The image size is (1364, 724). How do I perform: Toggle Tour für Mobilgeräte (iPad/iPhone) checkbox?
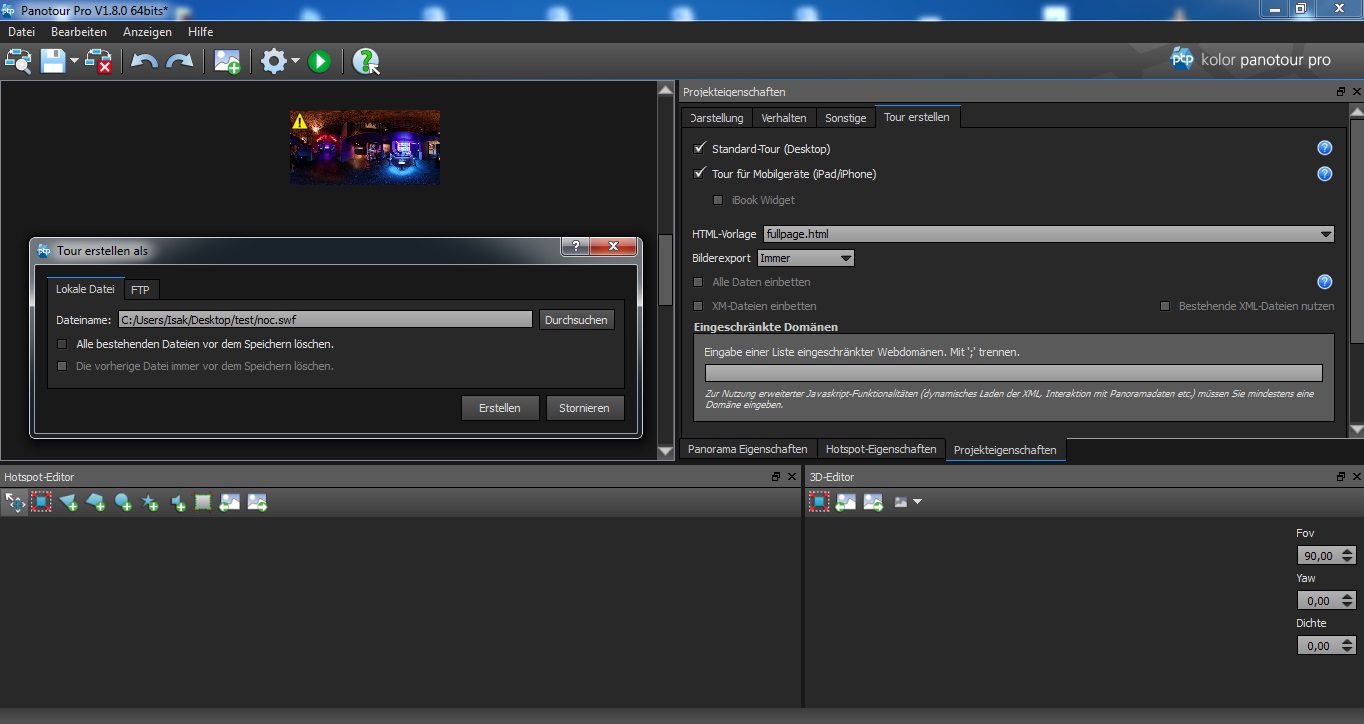pyautogui.click(x=700, y=173)
